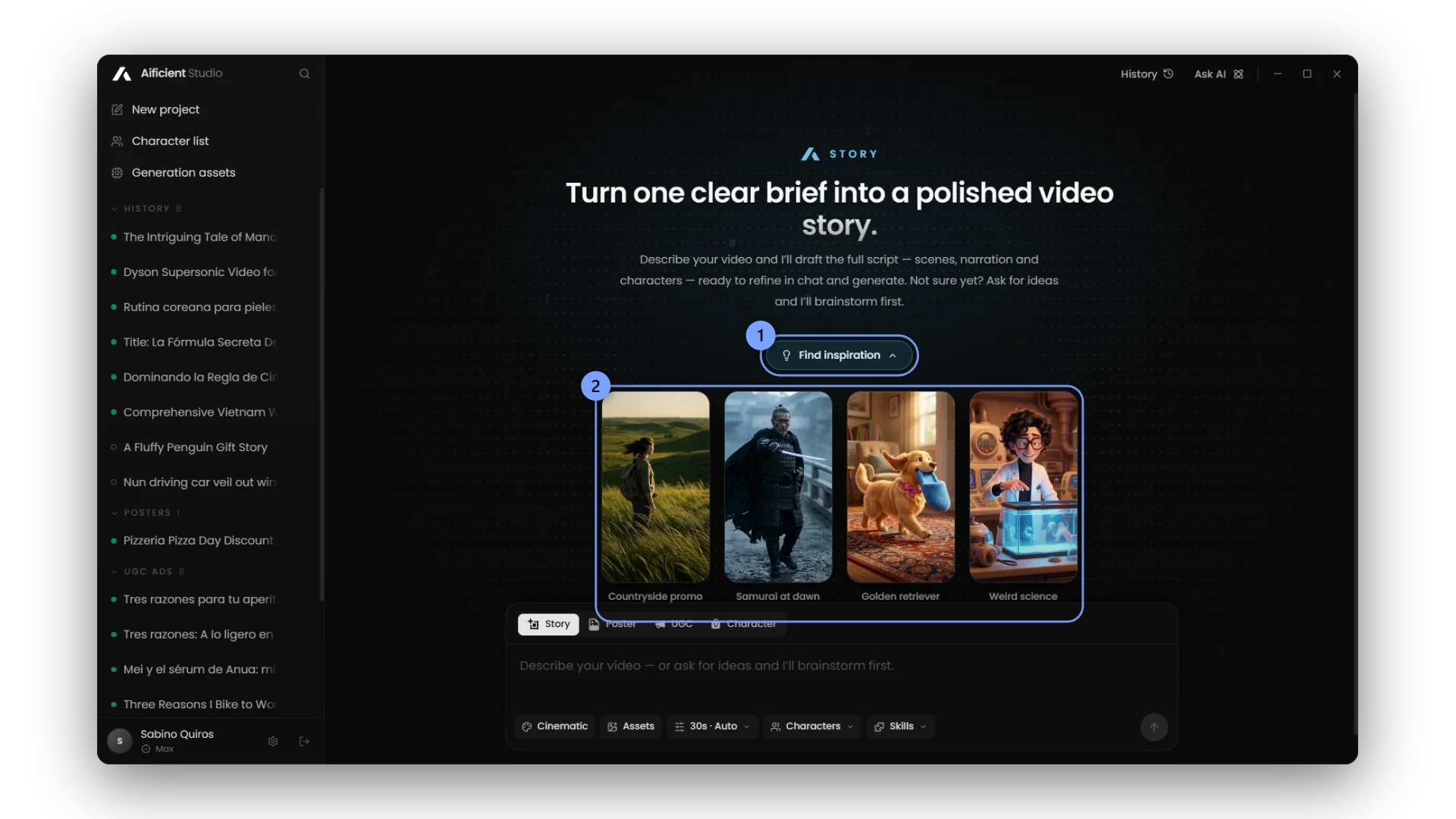Collapse the UGC ADS section
1456x819 pixels.
point(148,572)
